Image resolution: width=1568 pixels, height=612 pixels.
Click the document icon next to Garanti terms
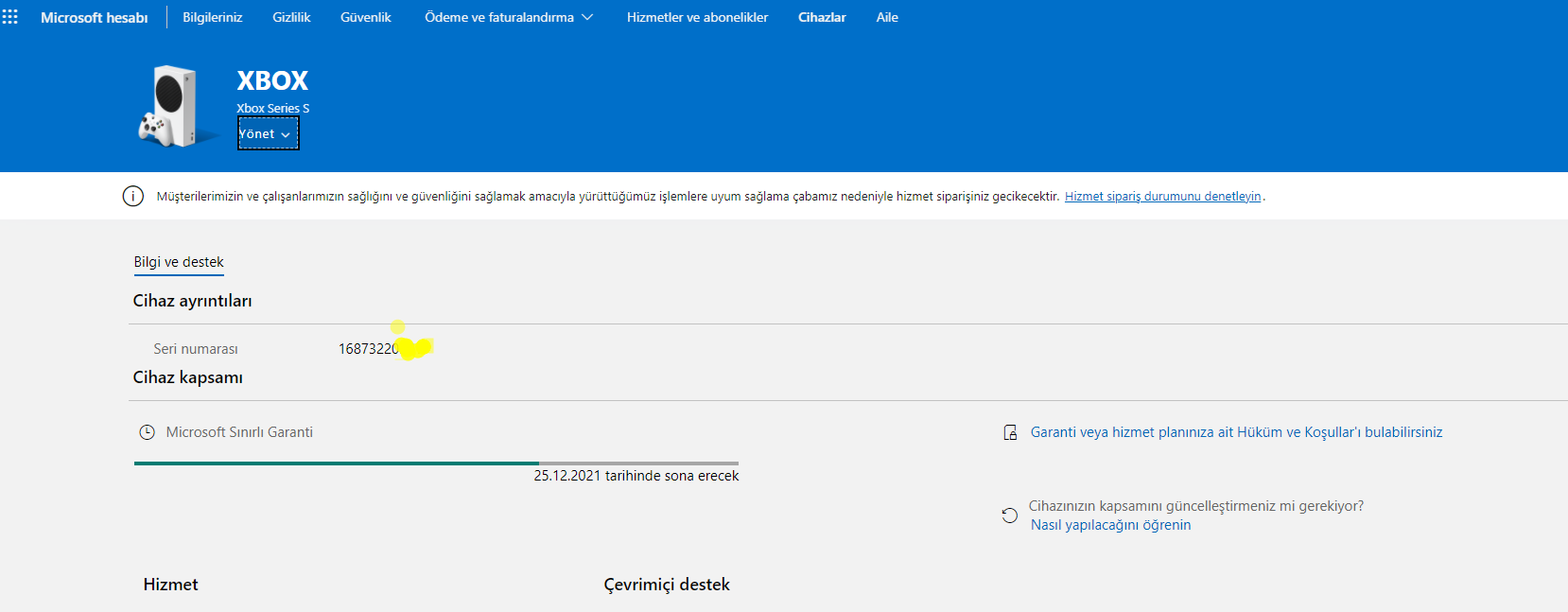tap(1010, 432)
